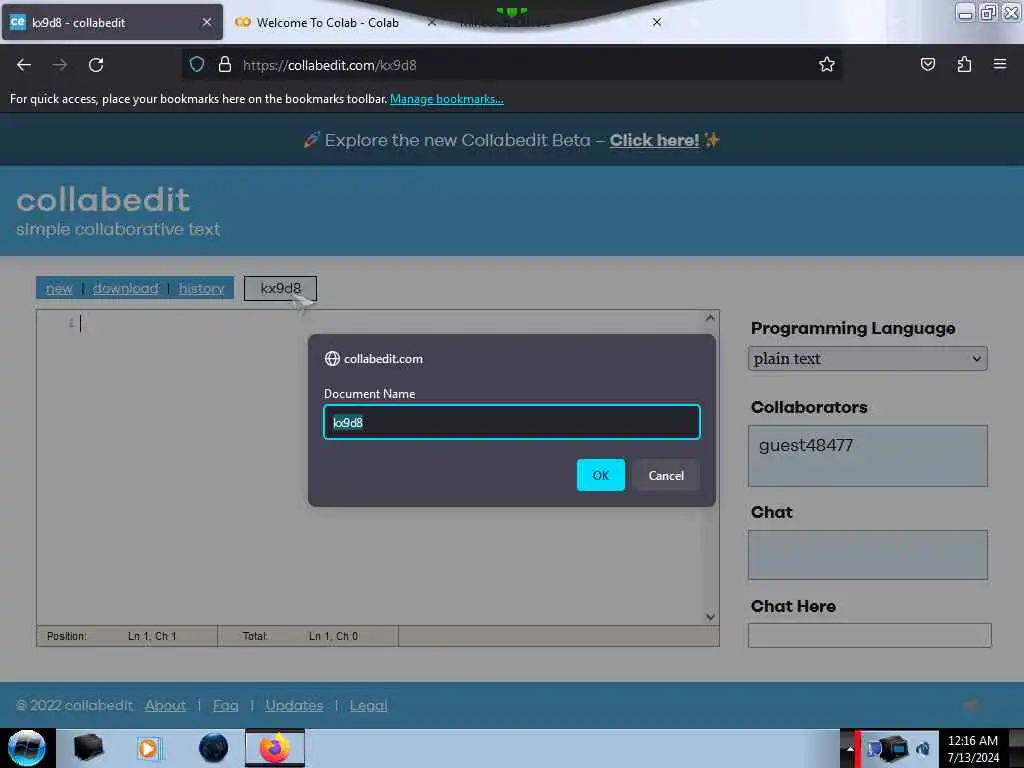Click the collabedit logo heading
This screenshot has height=768, width=1024.
(103, 200)
